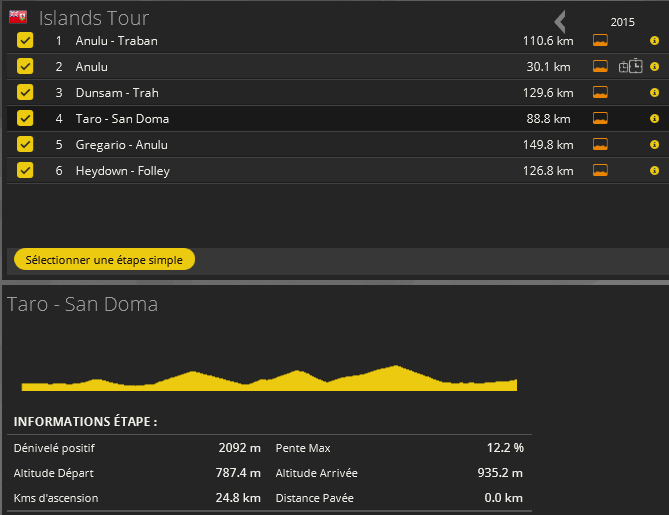This screenshot has height=515, width=669.
Task: Click the 149.8 km distance value
Action: 548,145
